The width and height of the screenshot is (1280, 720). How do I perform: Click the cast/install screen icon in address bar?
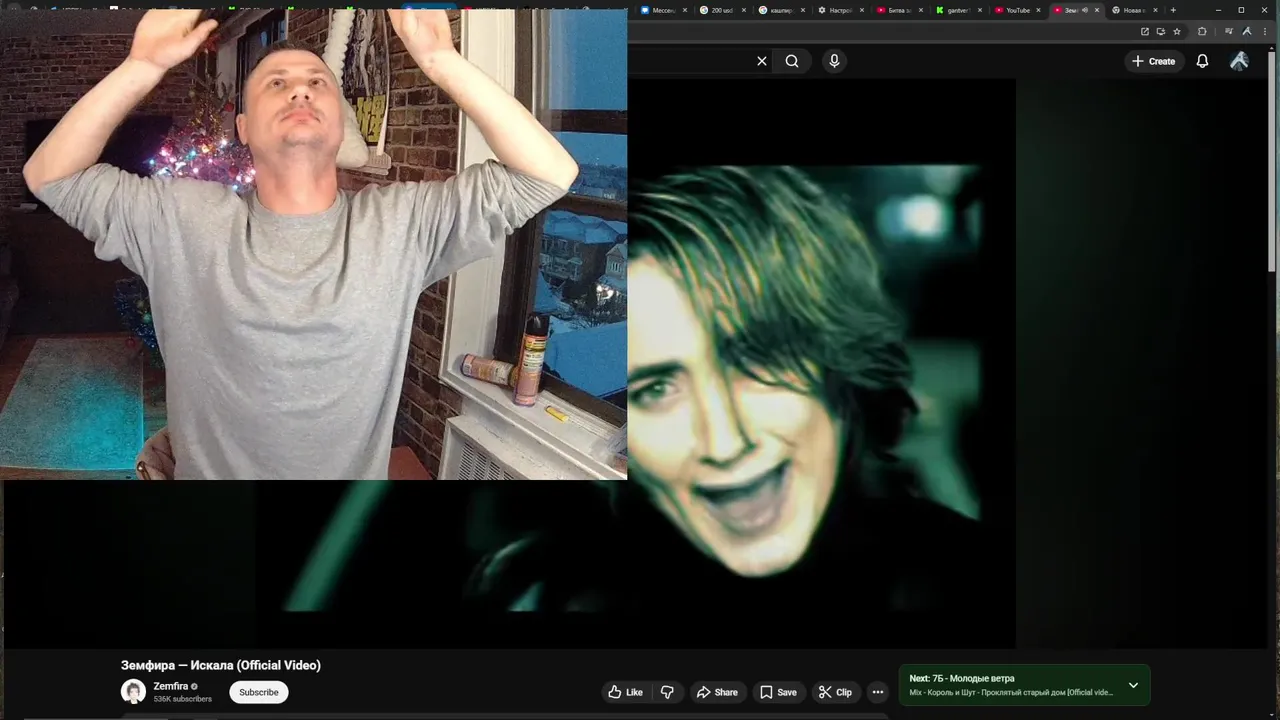(1161, 31)
